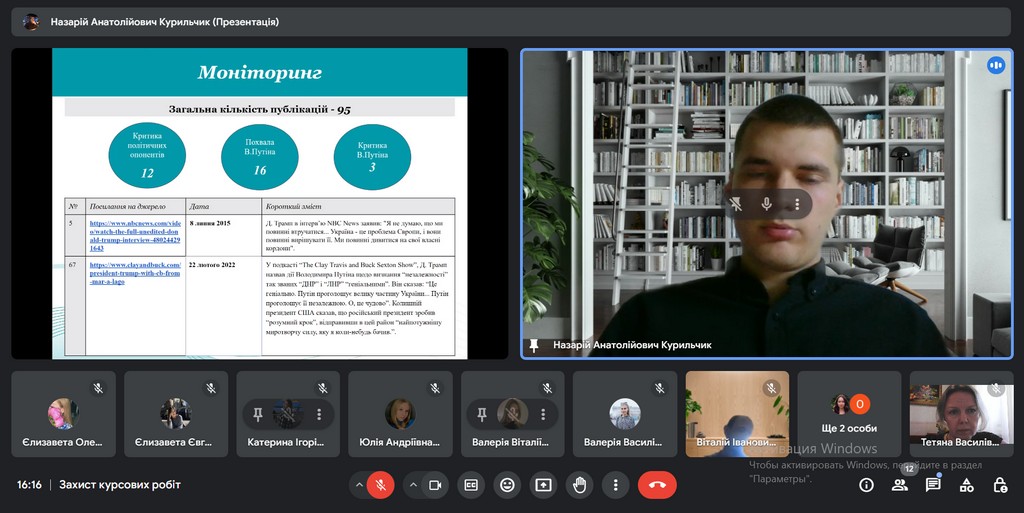The width and height of the screenshot is (1024, 513).
Task: Select the 'Ще 2 особи' tile
Action: tap(849, 414)
